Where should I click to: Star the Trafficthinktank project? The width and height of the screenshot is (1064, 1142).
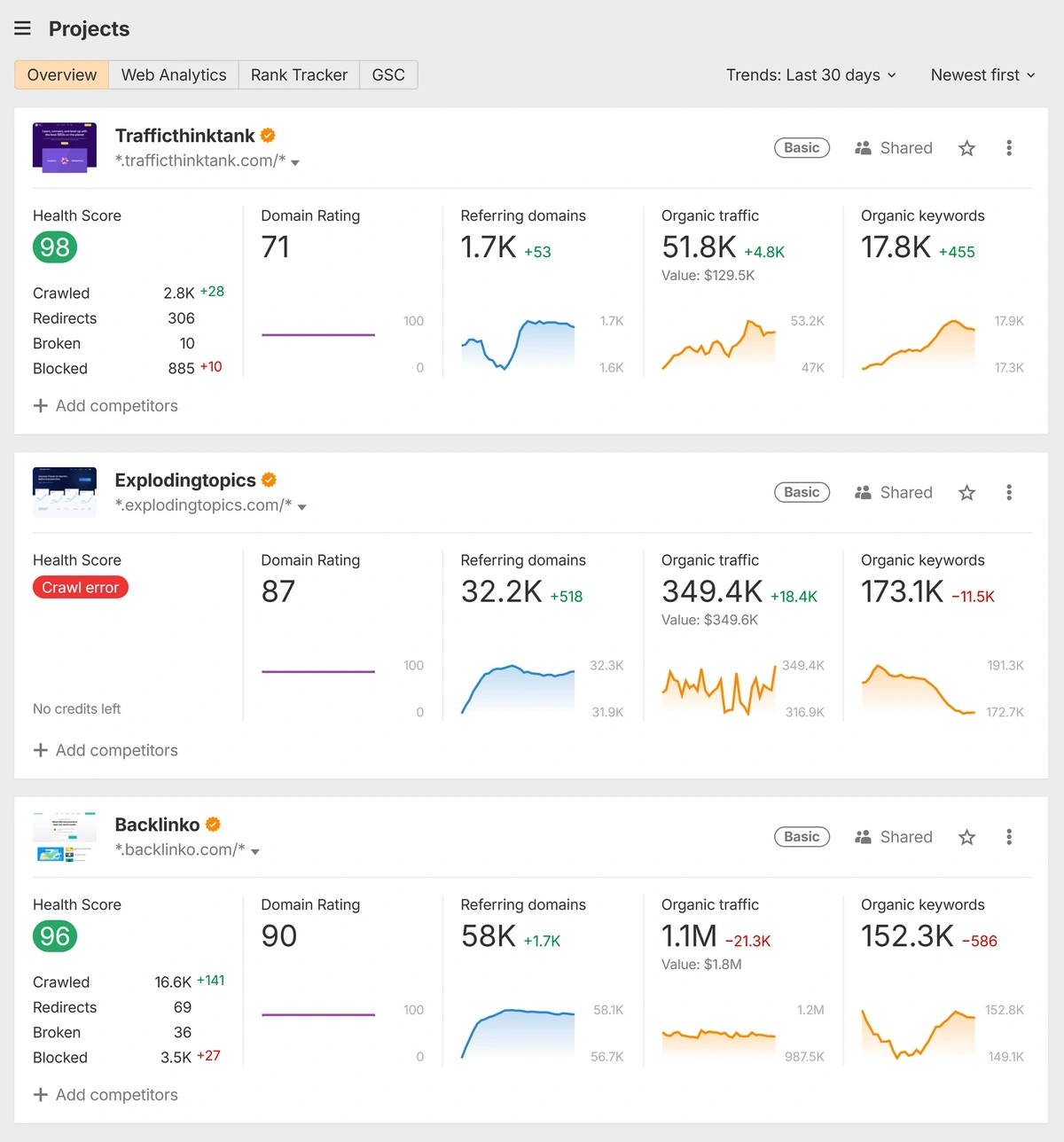point(966,148)
